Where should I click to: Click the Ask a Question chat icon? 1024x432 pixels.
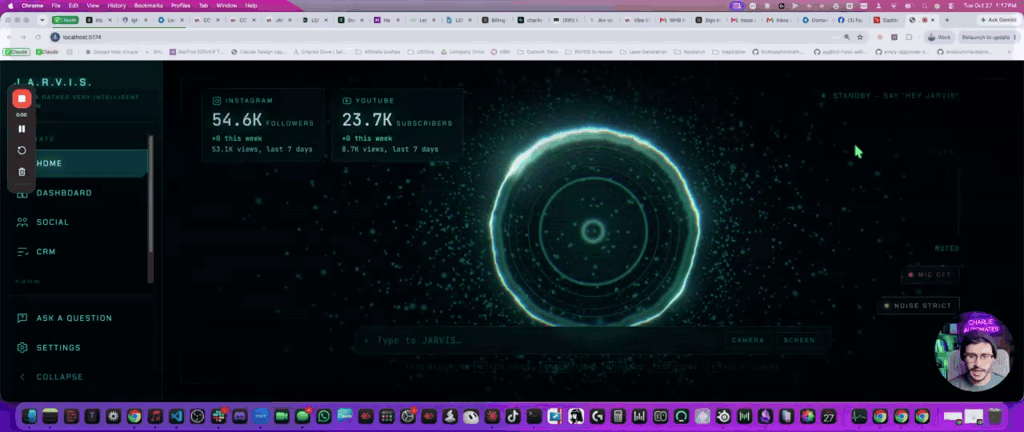[x=22, y=318]
